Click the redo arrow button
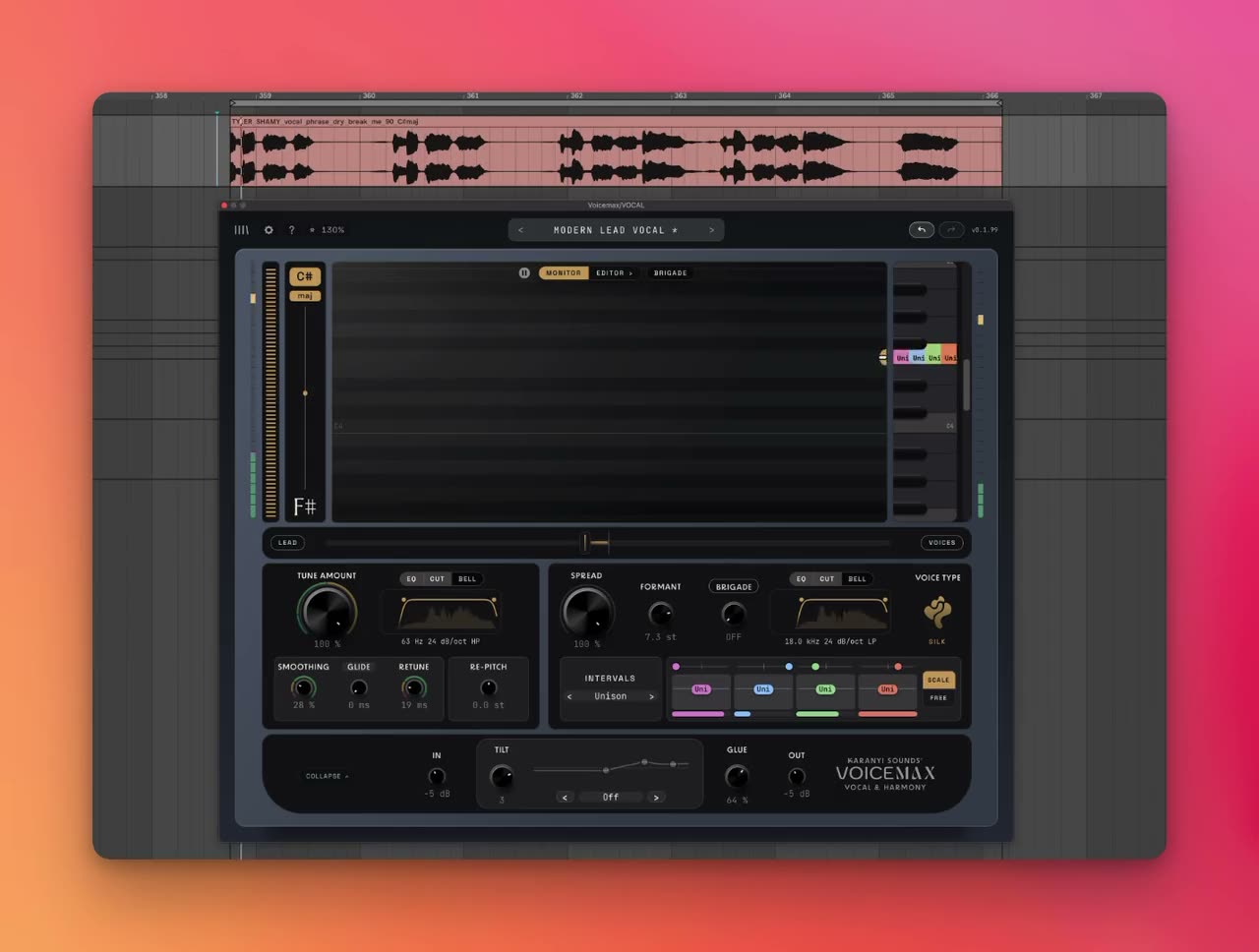The width and height of the screenshot is (1259, 952). (x=950, y=230)
